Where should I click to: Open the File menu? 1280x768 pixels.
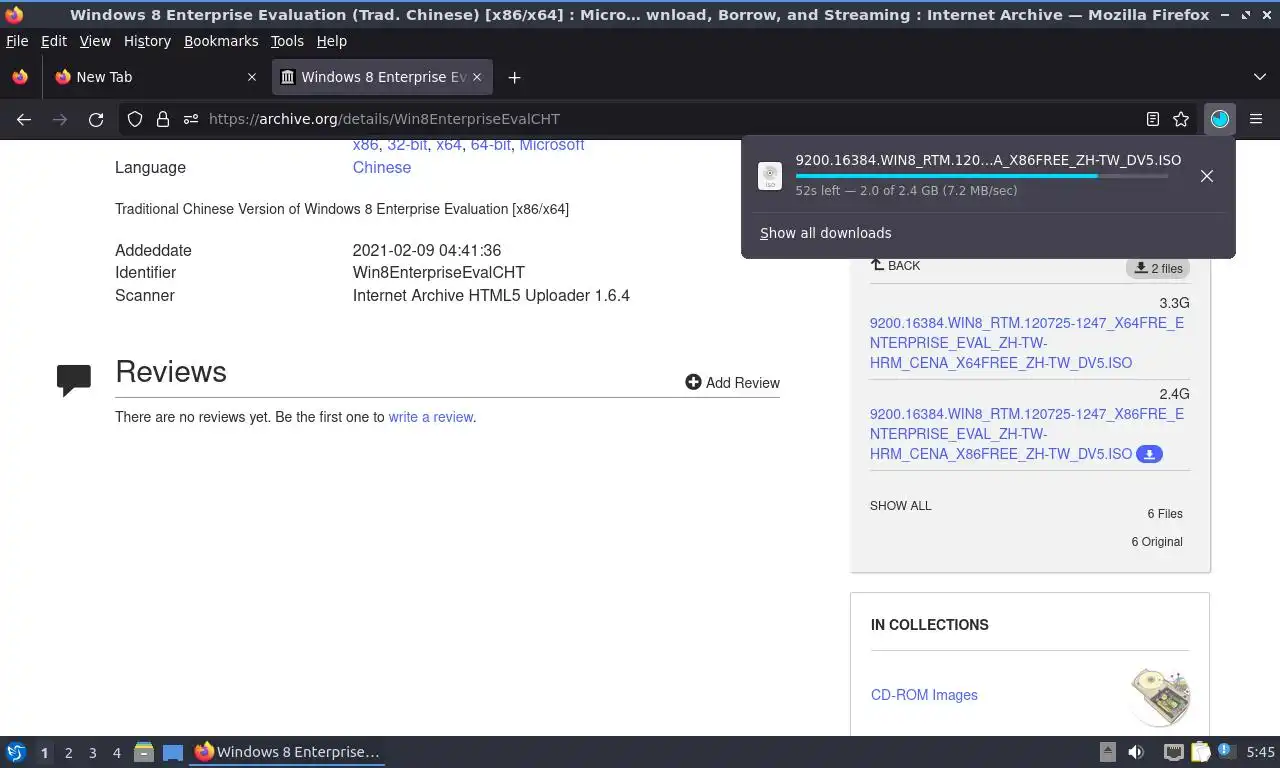pyautogui.click(x=17, y=41)
